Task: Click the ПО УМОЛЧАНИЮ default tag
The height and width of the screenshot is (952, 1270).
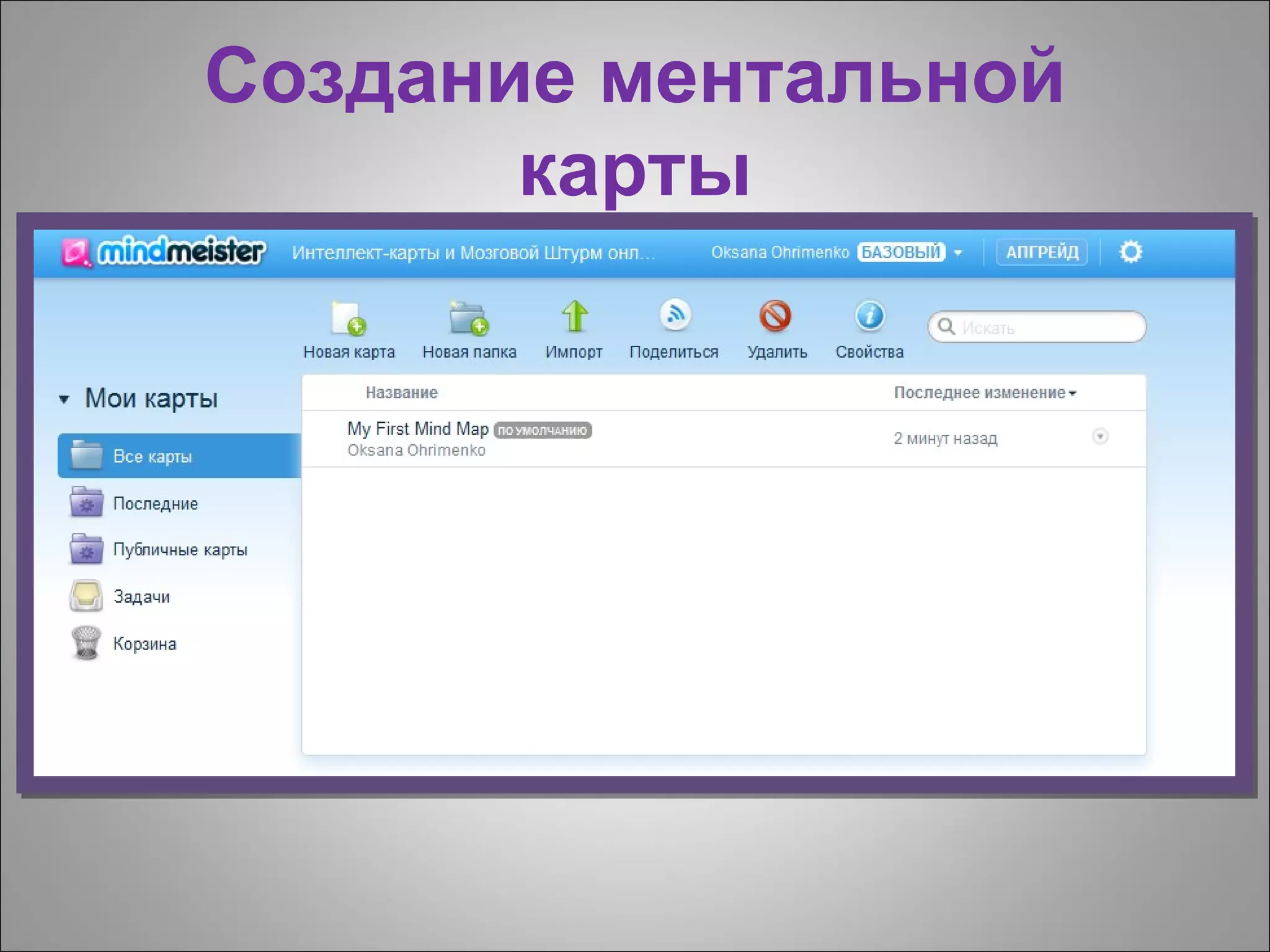Action: point(543,430)
